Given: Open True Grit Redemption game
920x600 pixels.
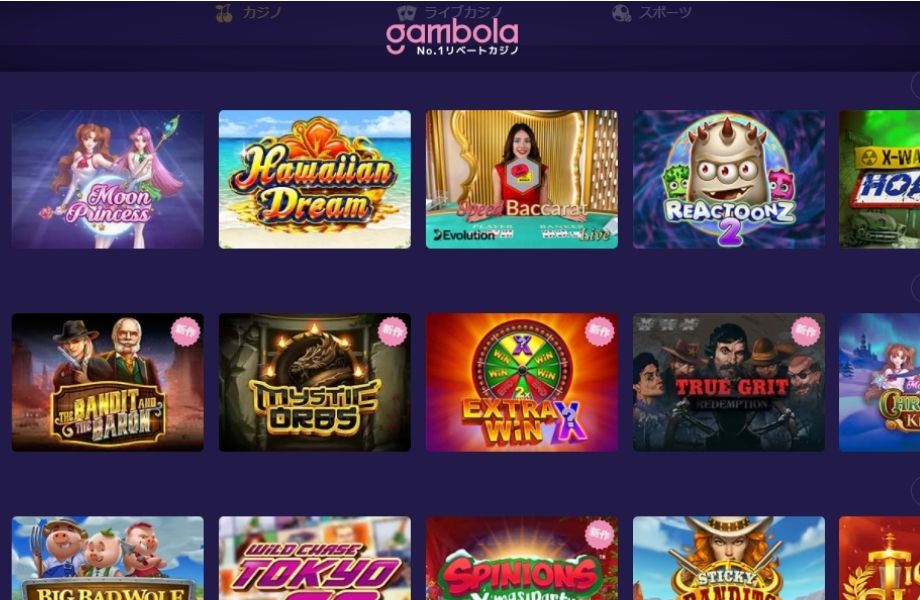Looking at the screenshot, I should click(729, 382).
